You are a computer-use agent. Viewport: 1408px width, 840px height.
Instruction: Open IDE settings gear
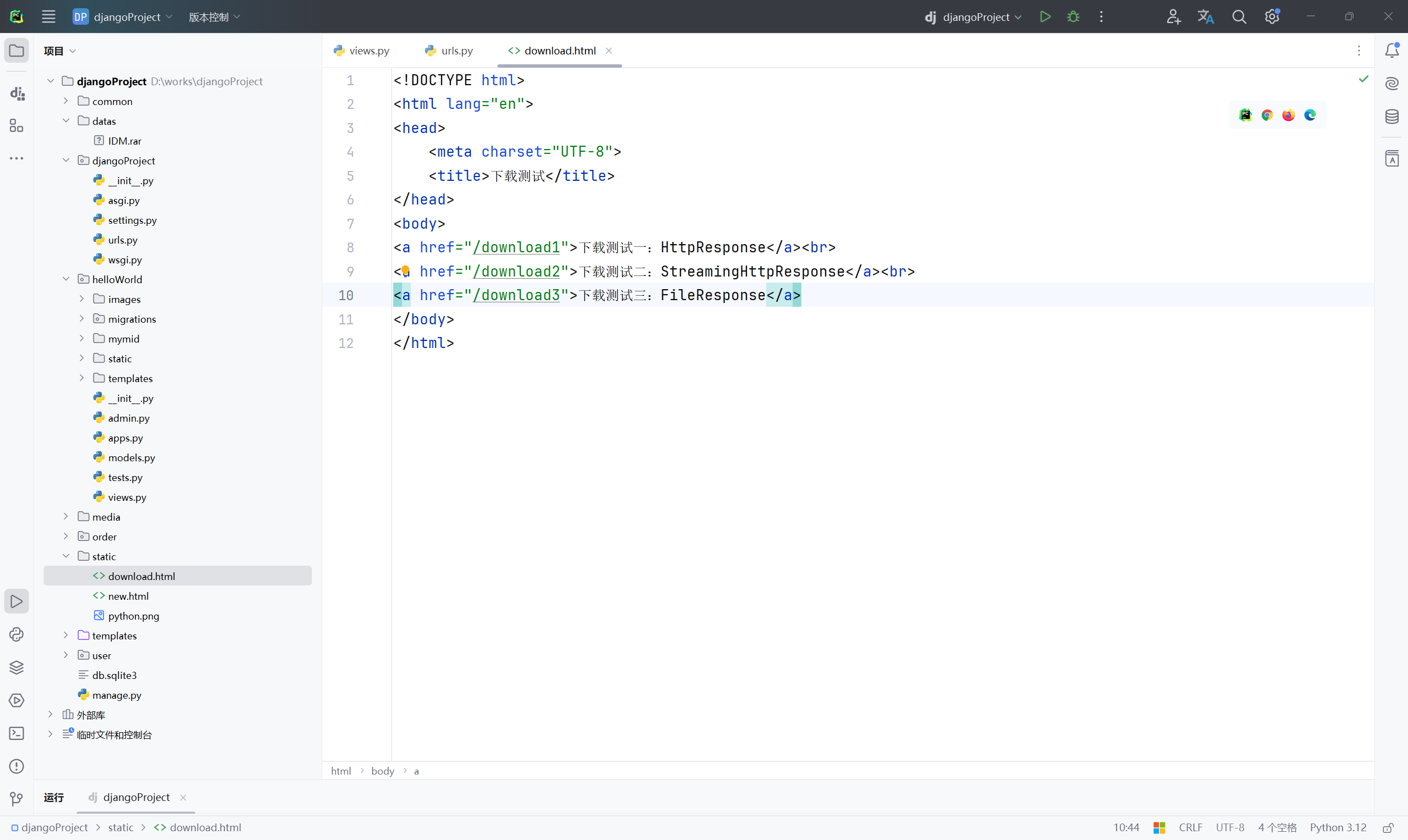pos(1272,16)
